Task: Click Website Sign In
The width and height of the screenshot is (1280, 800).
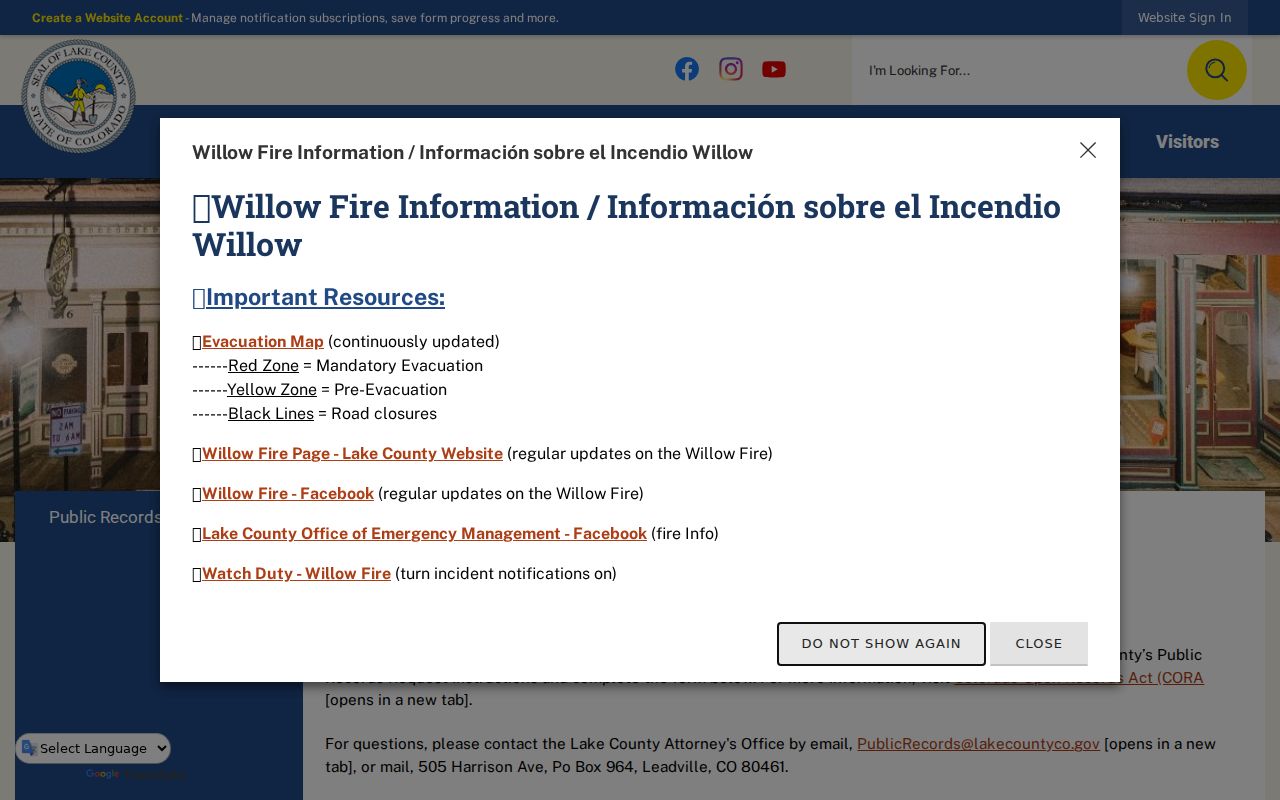Action: coord(1184,18)
